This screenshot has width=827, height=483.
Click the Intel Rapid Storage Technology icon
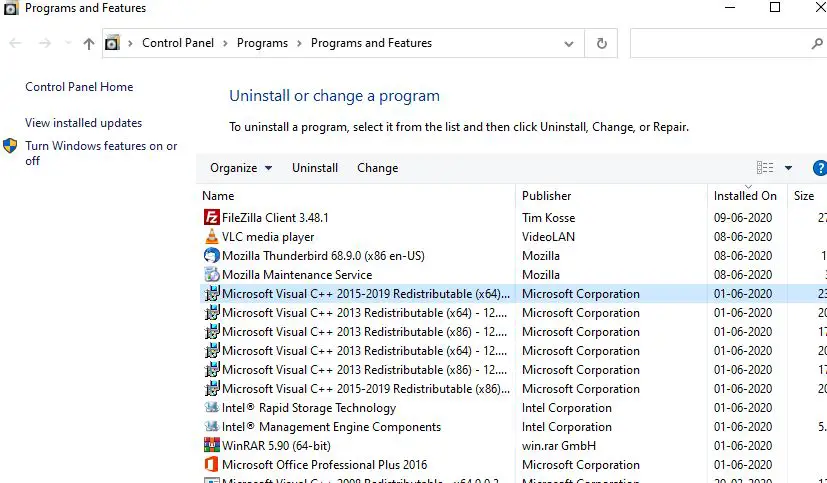point(211,407)
